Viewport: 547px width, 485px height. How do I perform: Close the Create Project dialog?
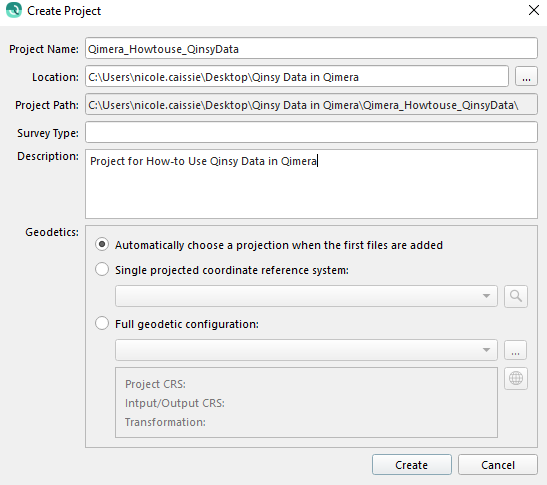click(534, 10)
